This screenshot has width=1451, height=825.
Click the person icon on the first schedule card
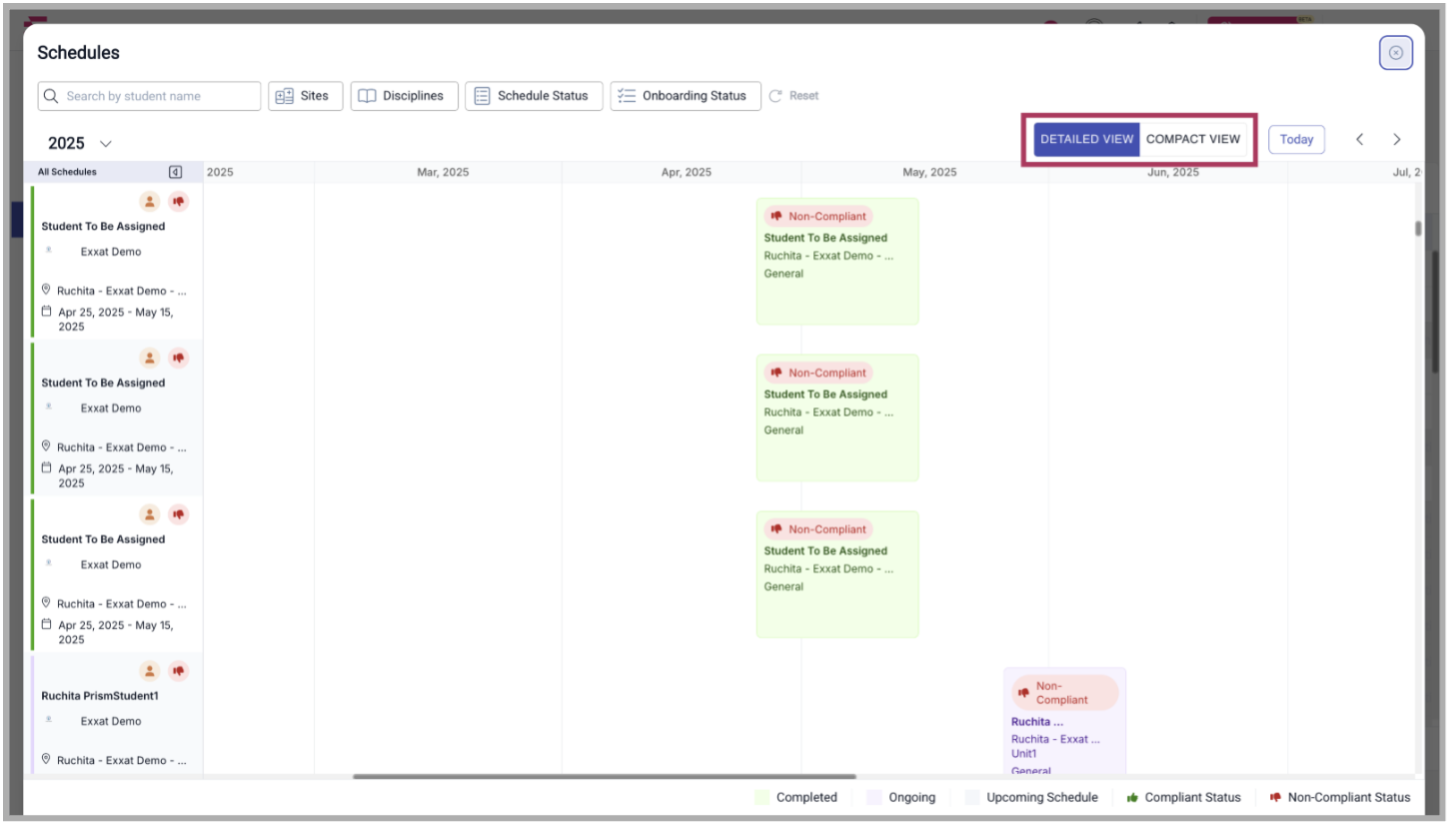click(149, 201)
